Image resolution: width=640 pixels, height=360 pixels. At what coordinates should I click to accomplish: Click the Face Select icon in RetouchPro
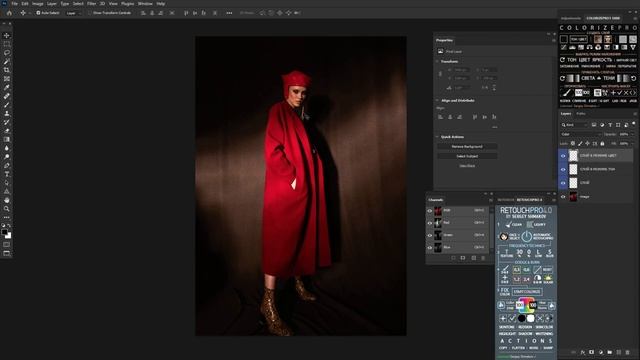503,236
